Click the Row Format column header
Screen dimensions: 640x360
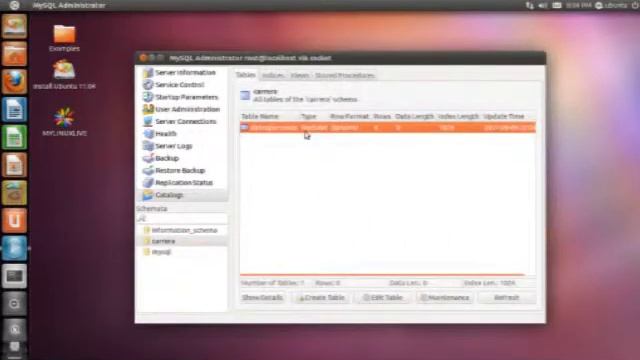[349, 116]
